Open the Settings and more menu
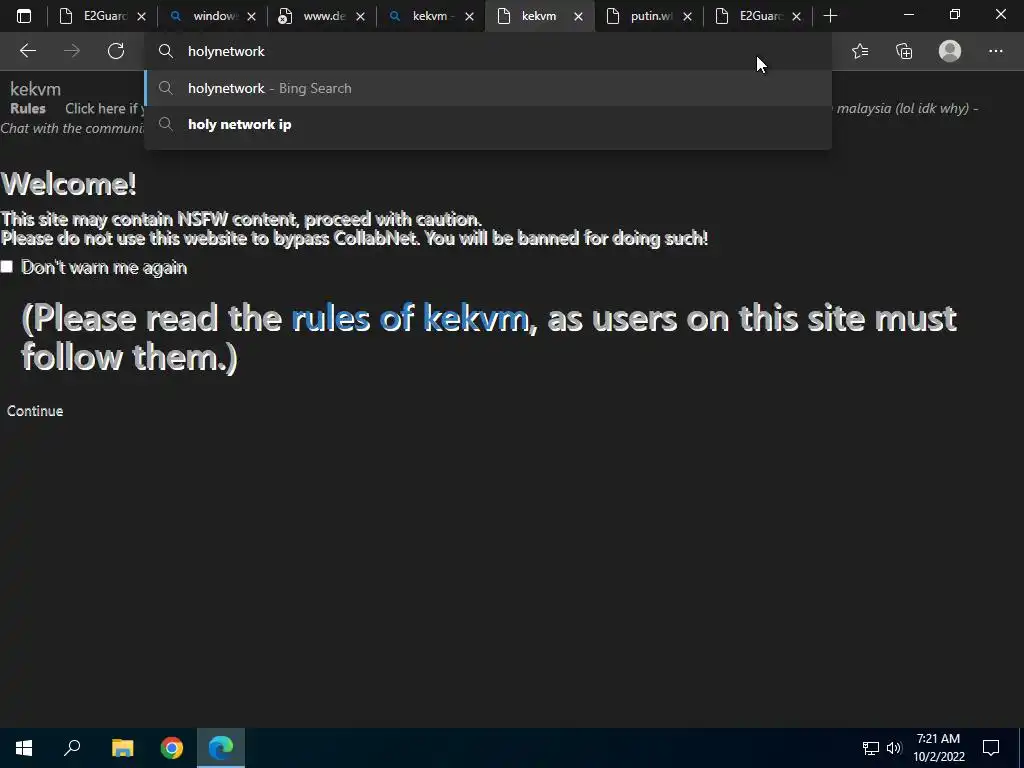 pos(995,51)
